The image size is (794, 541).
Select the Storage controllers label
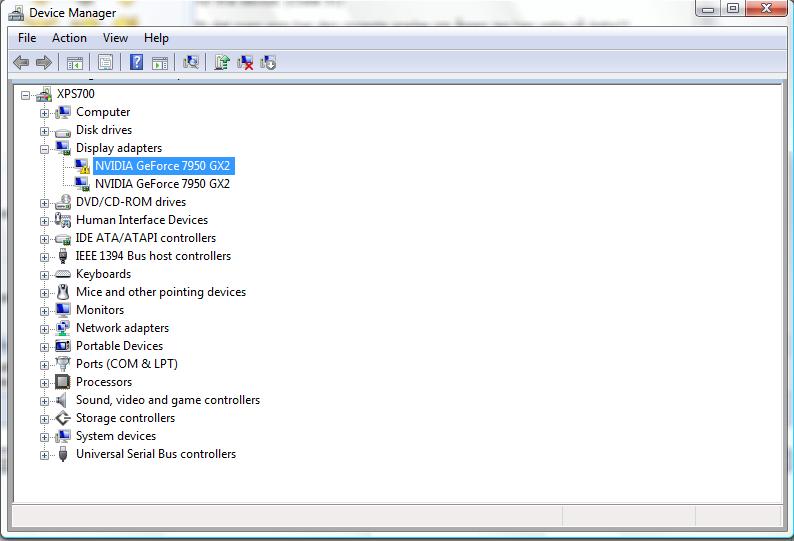pos(126,418)
